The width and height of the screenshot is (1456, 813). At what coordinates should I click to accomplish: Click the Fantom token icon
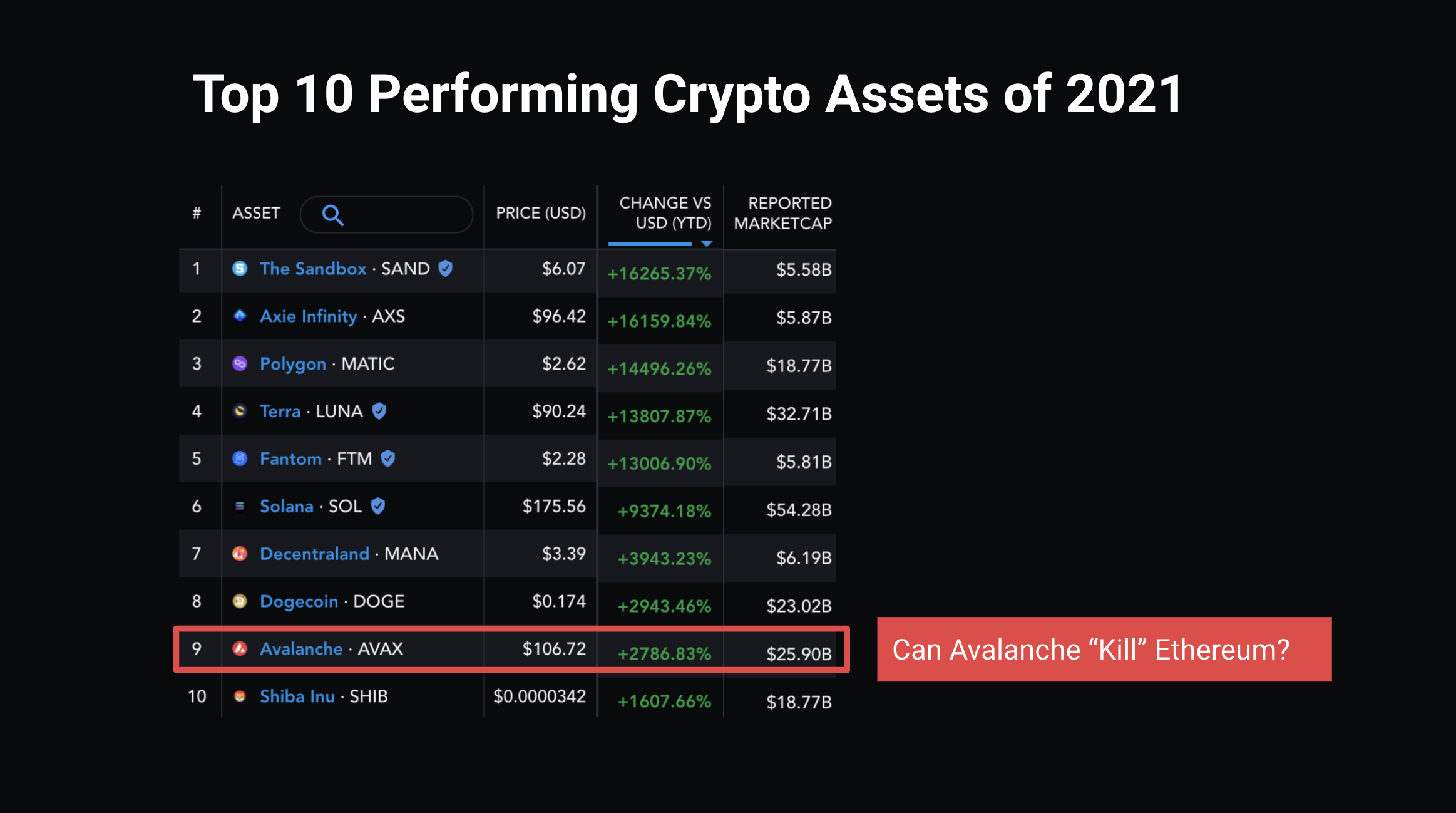(x=240, y=458)
